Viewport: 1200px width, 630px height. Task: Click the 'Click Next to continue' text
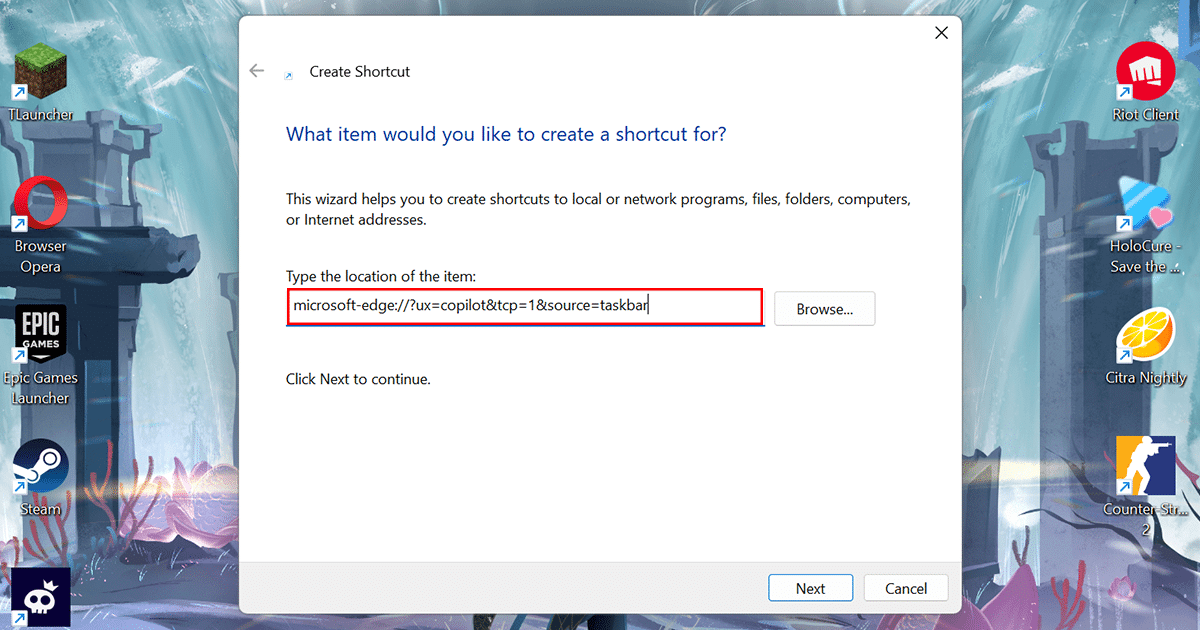(x=358, y=379)
